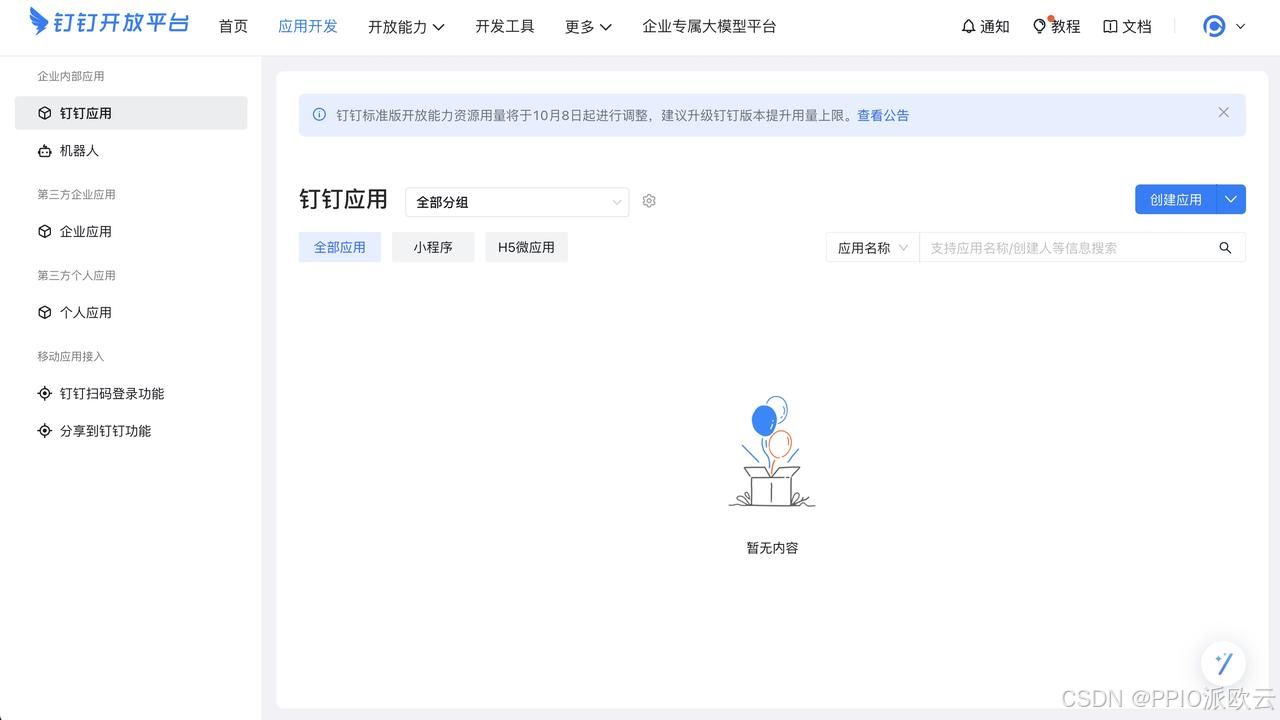Expand the account menu arrow beside avatar
Image resolution: width=1280 pixels, height=720 pixels.
[x=1241, y=27]
